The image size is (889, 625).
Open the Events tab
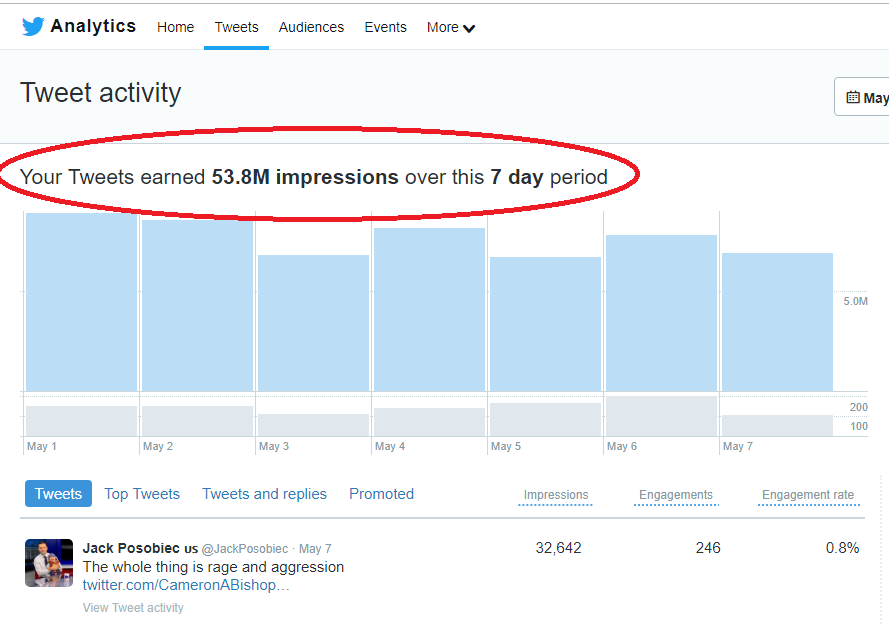(x=386, y=27)
